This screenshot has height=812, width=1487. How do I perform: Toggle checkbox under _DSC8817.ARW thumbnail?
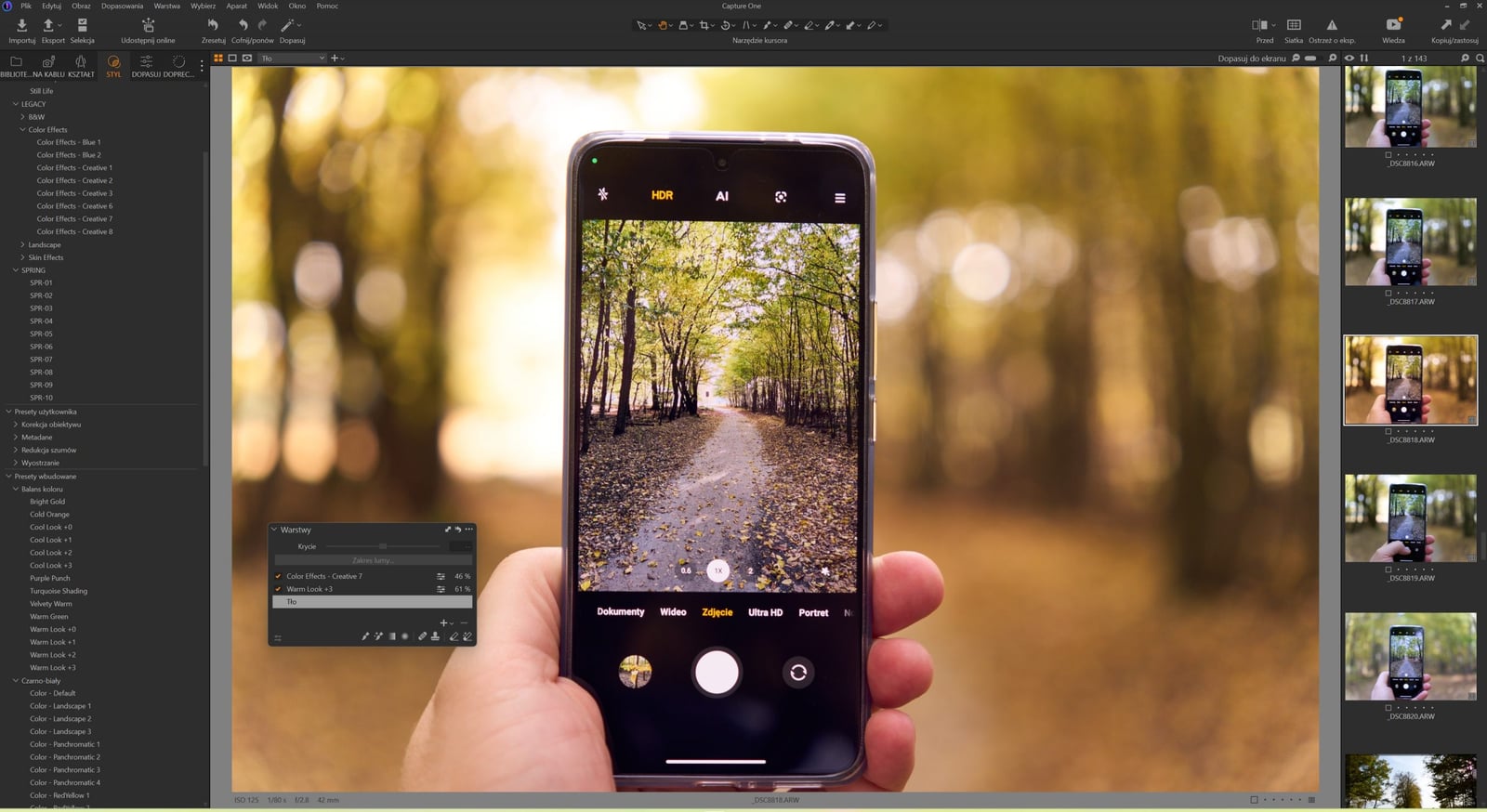[1388, 294]
